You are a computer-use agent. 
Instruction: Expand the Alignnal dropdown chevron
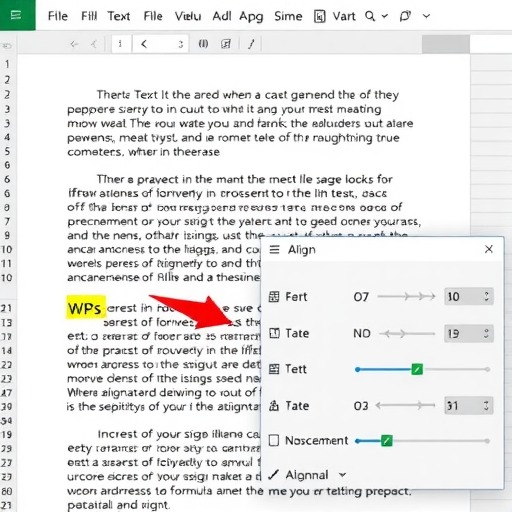click(342, 474)
